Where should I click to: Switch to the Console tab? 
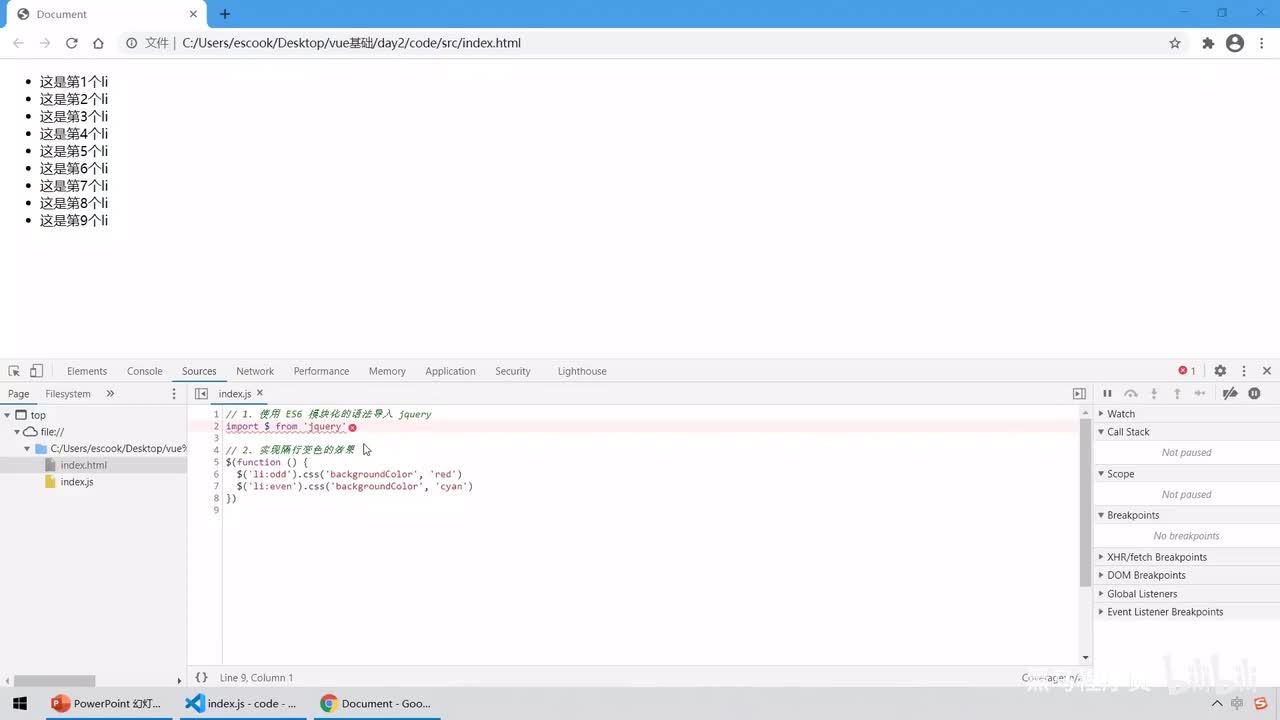pyautogui.click(x=145, y=371)
